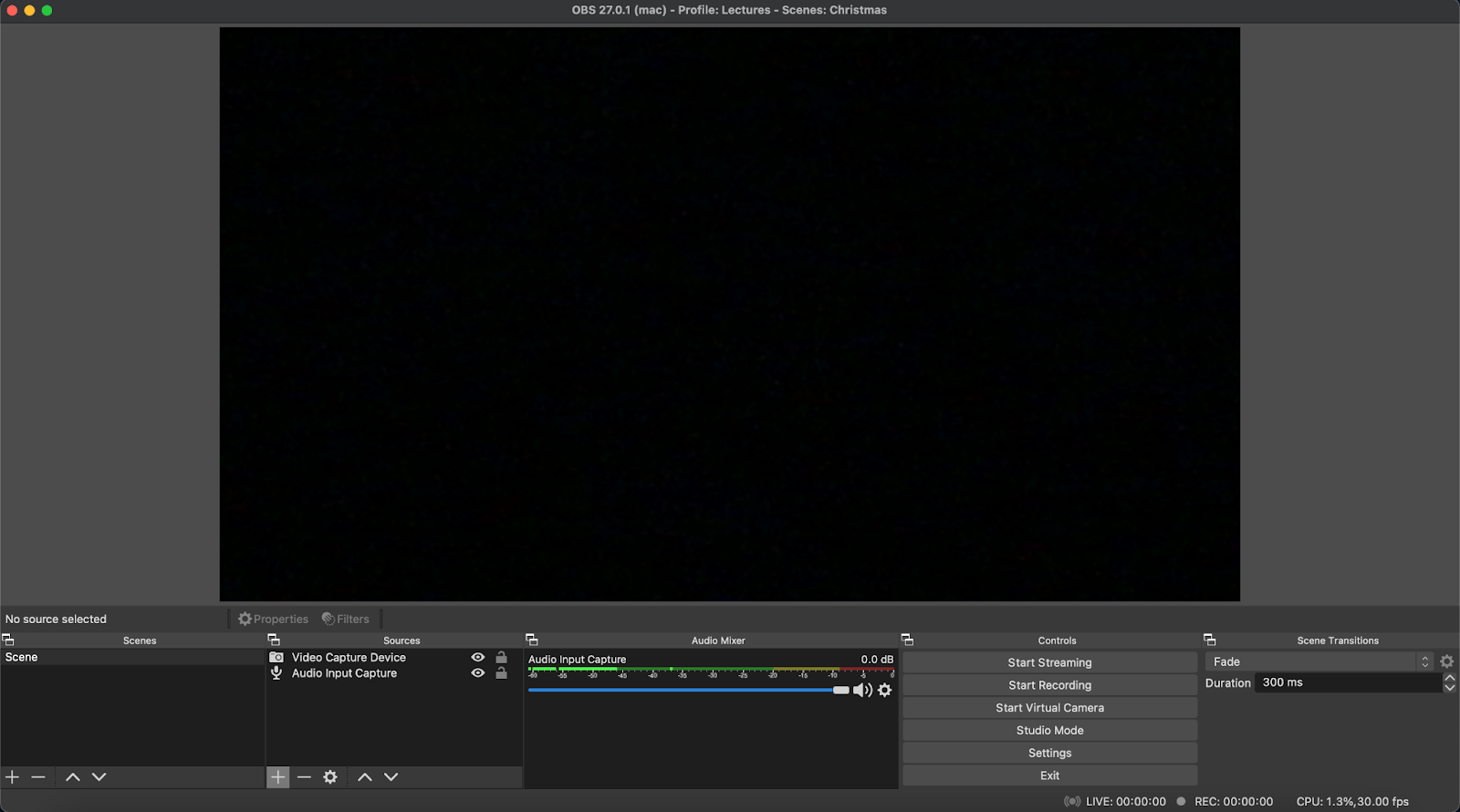
Task: Move scene down in Scenes list
Action: coord(99,776)
